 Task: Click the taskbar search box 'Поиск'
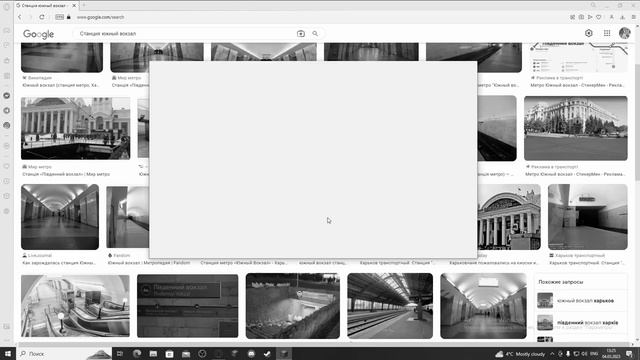click(x=63, y=353)
